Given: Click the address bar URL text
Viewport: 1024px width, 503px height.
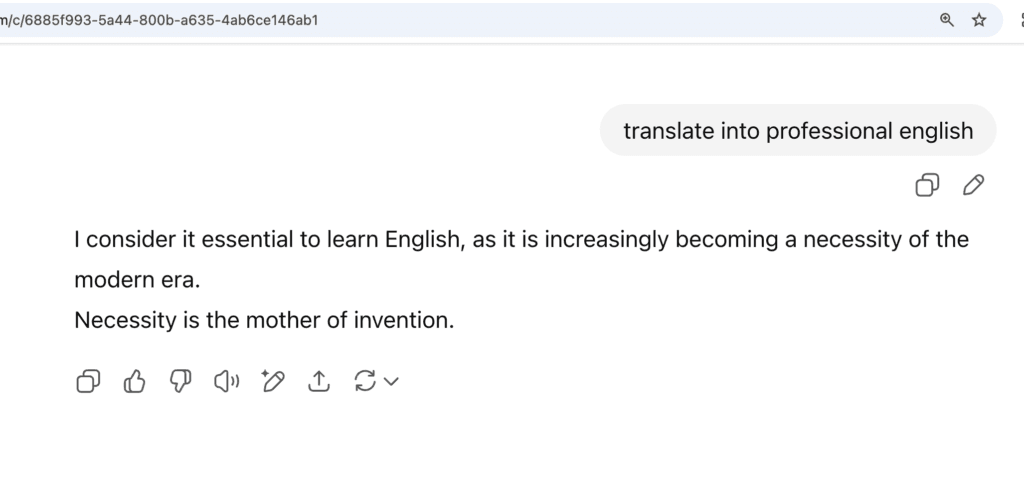Looking at the screenshot, I should [x=159, y=20].
